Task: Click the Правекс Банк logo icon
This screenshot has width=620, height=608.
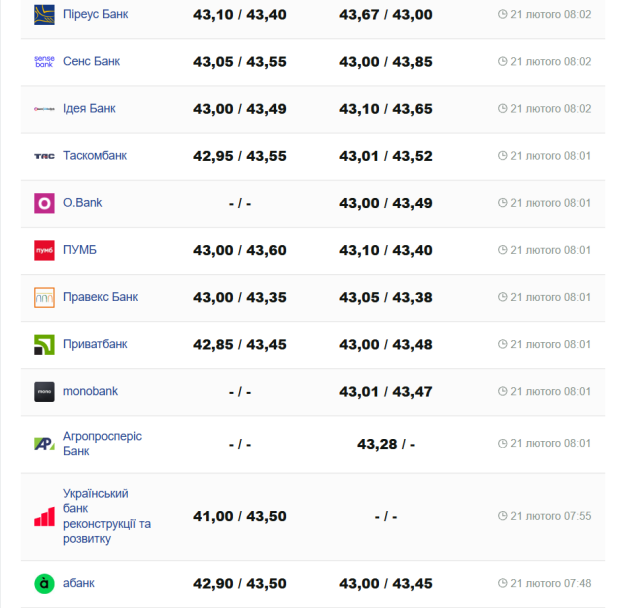Action: click(44, 297)
